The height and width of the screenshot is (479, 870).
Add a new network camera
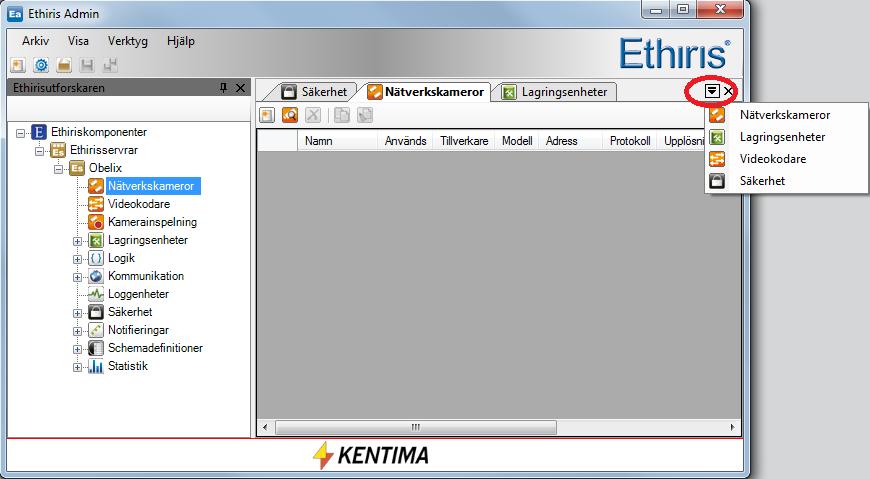[x=267, y=115]
